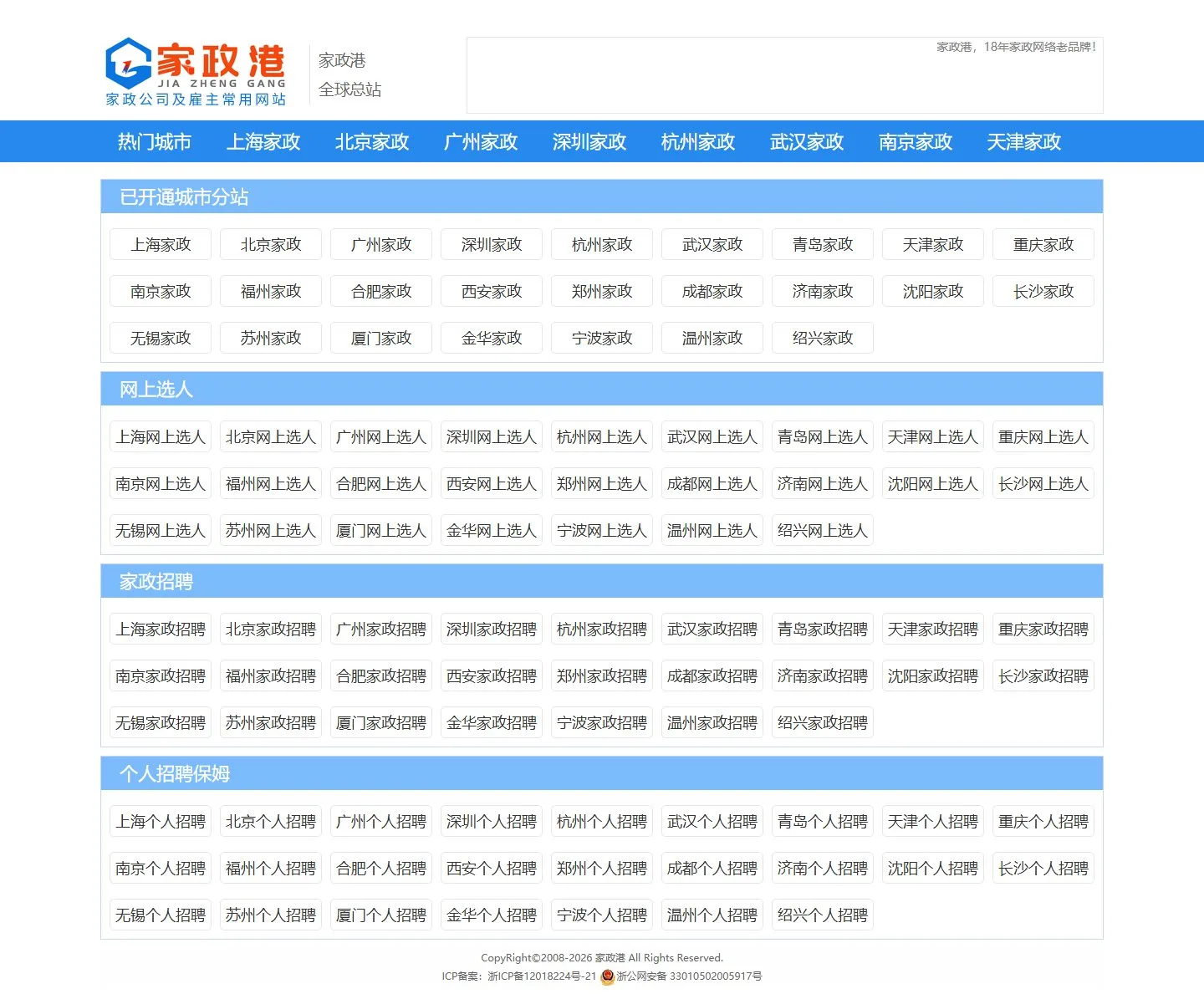1204x994 pixels.
Task: Open 天津家政 in the navigation bar
Action: tap(1024, 142)
